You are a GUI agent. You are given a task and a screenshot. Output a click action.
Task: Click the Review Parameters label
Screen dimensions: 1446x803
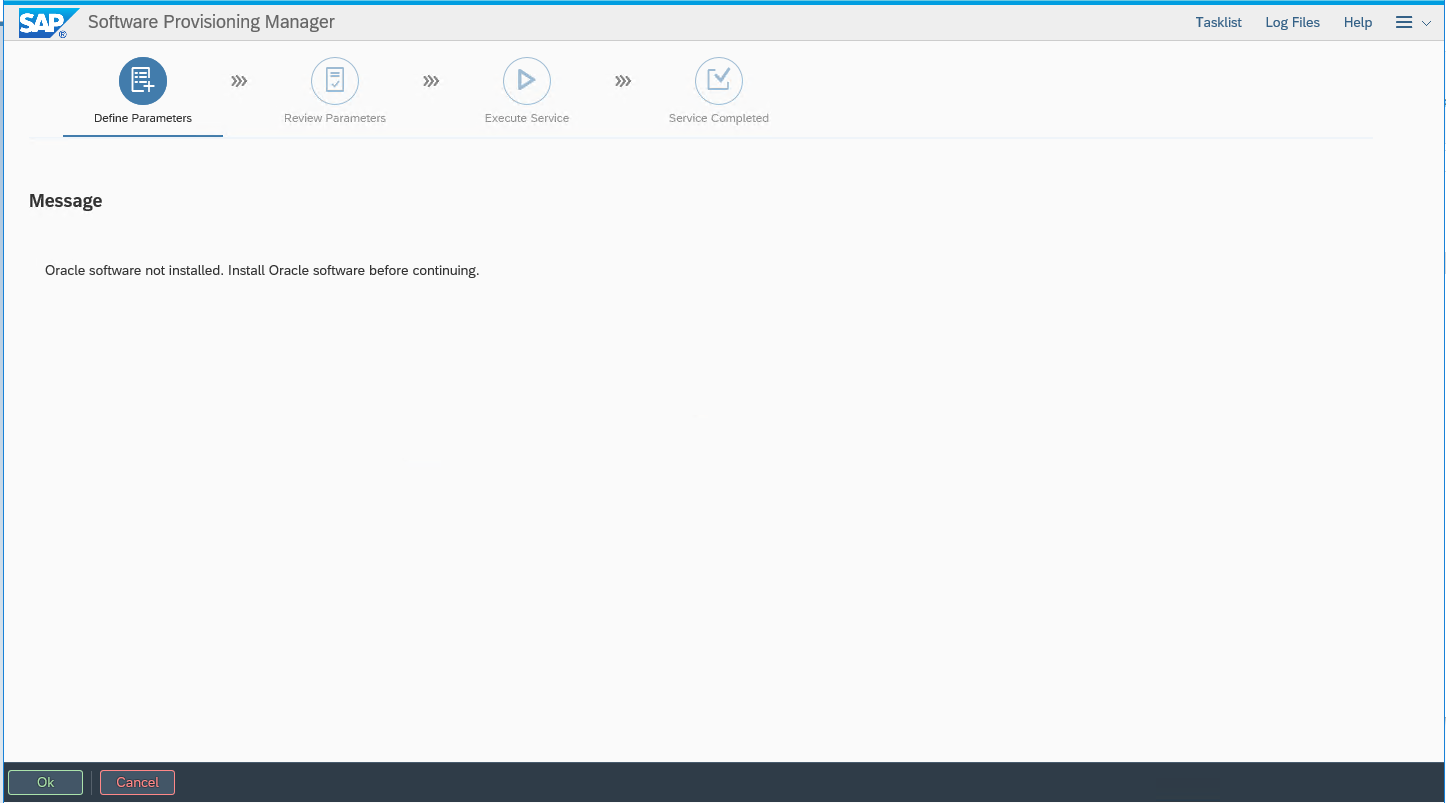pos(335,118)
